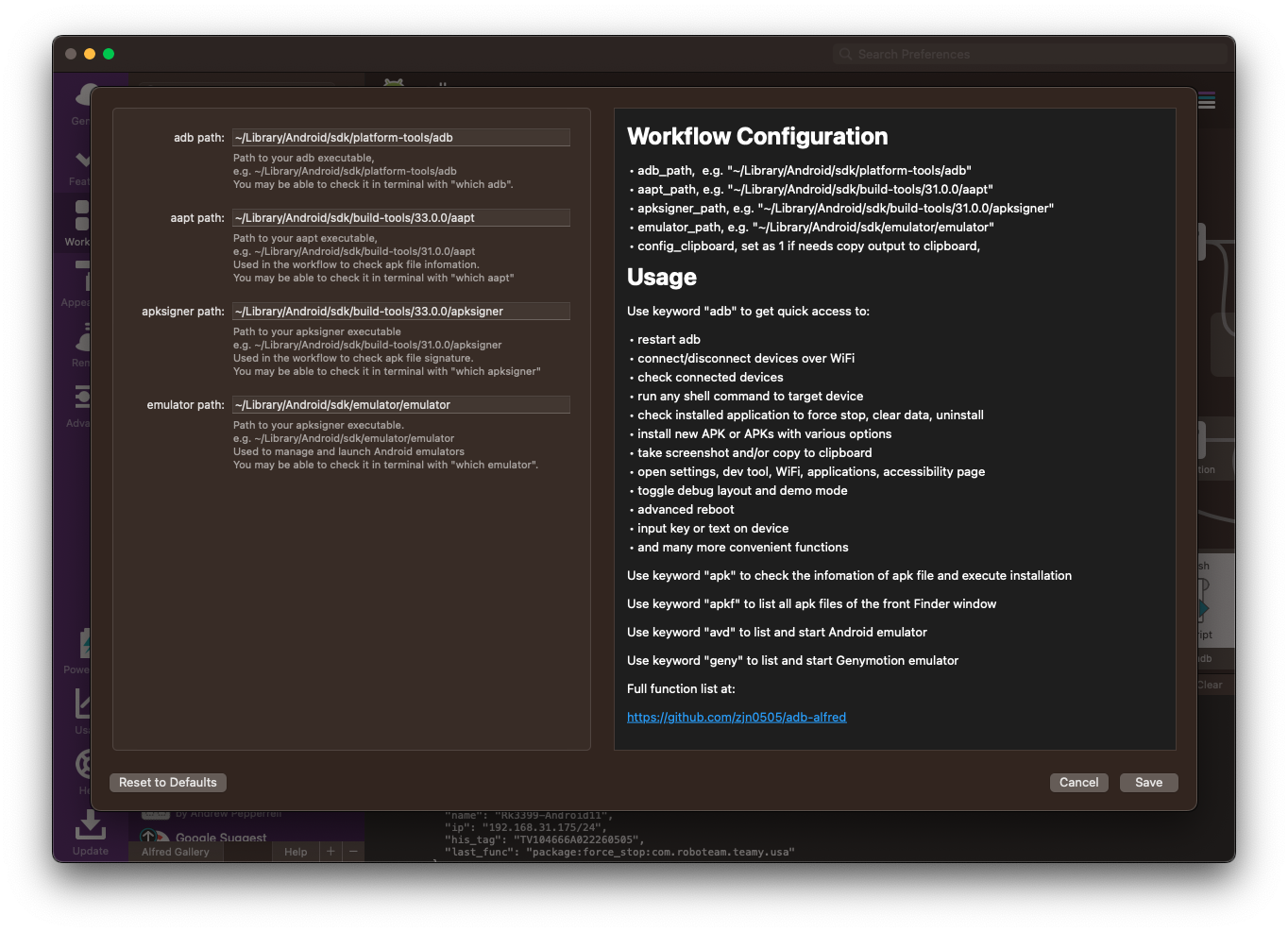Screen dimensions: 1288x932
Task: Open Alfred Gallery button behind dialog
Action: click(x=176, y=852)
